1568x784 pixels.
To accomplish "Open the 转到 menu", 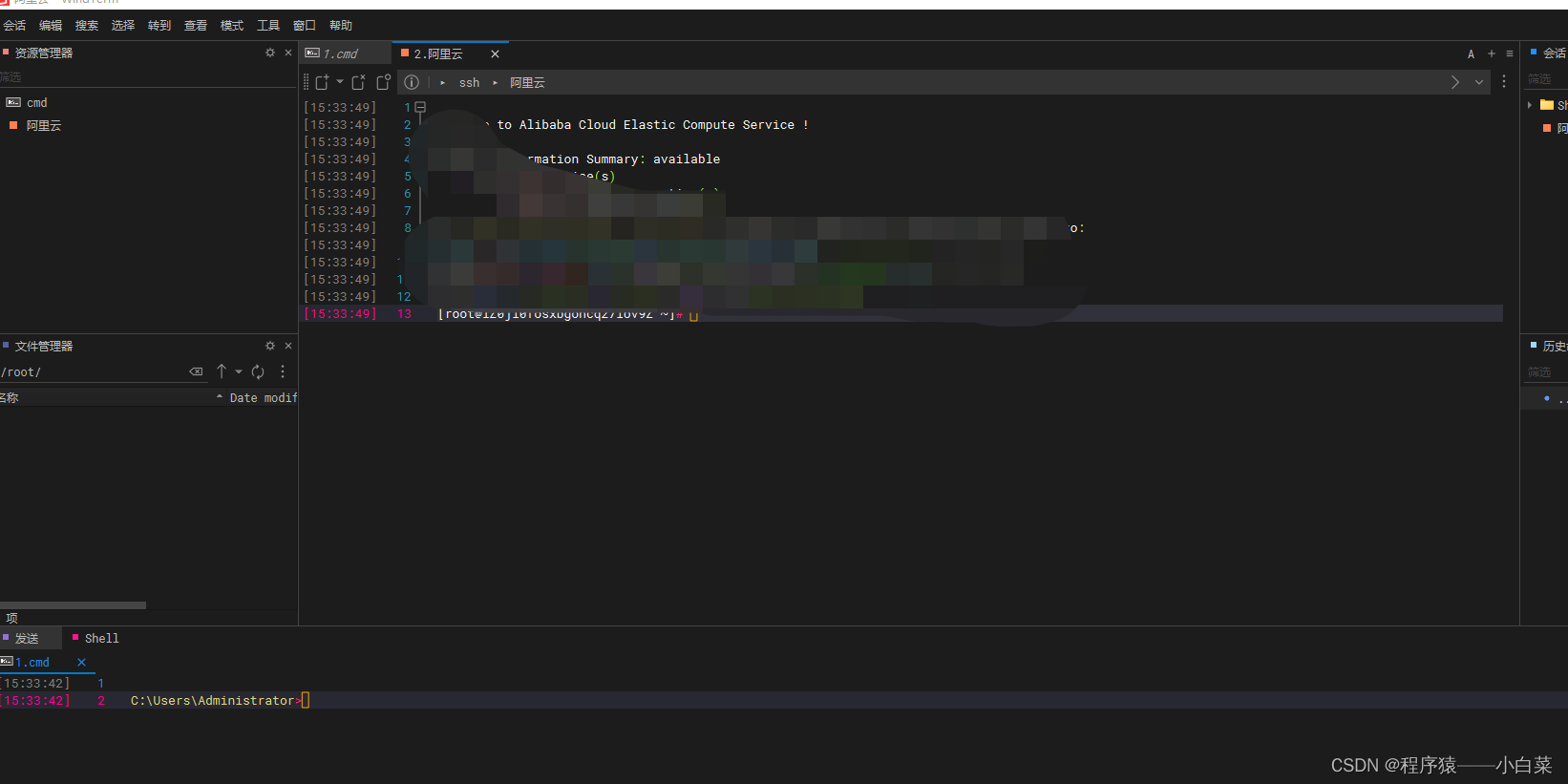I will pyautogui.click(x=159, y=26).
